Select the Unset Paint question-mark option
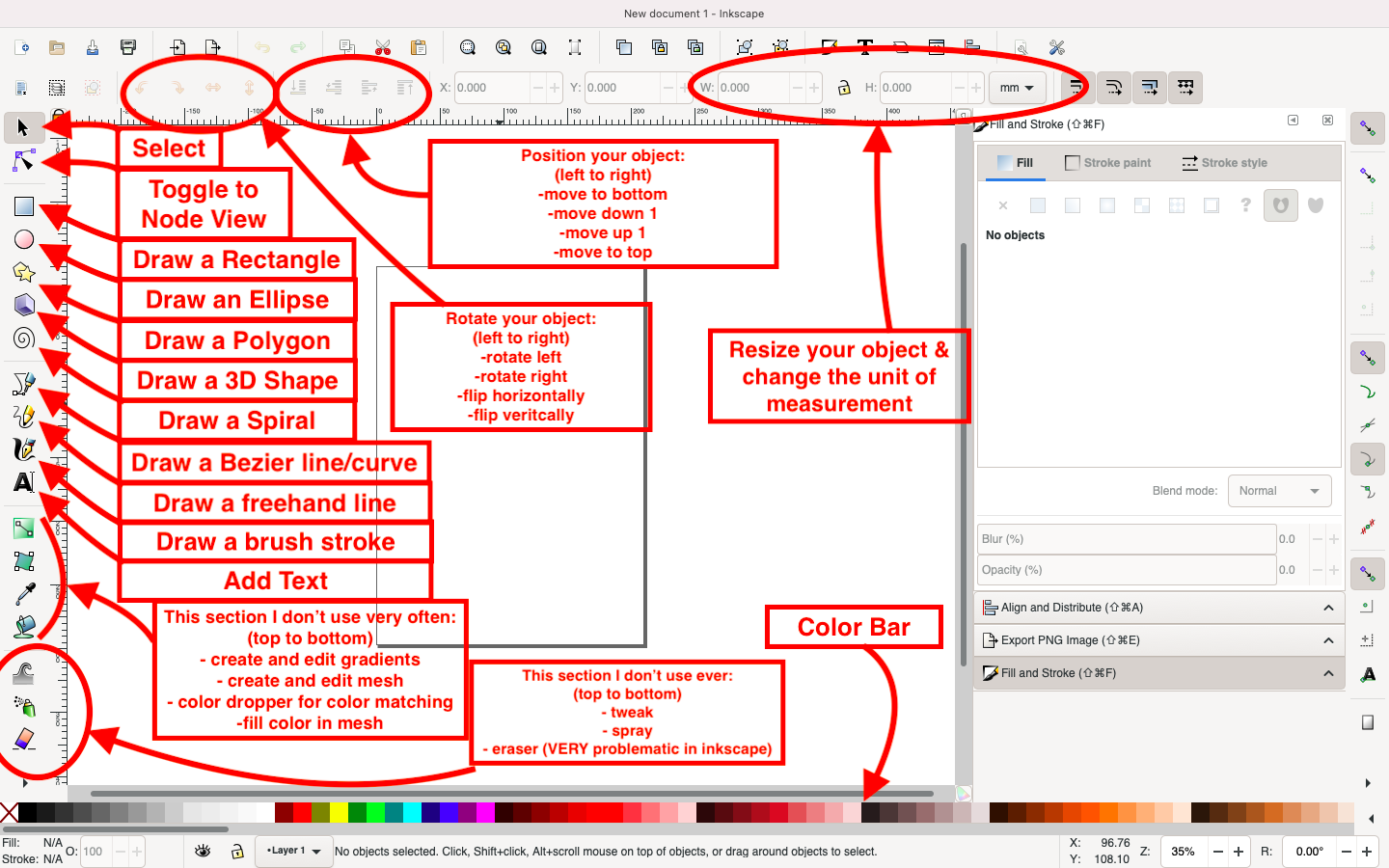Screen dimensions: 1389x868 (1245, 205)
